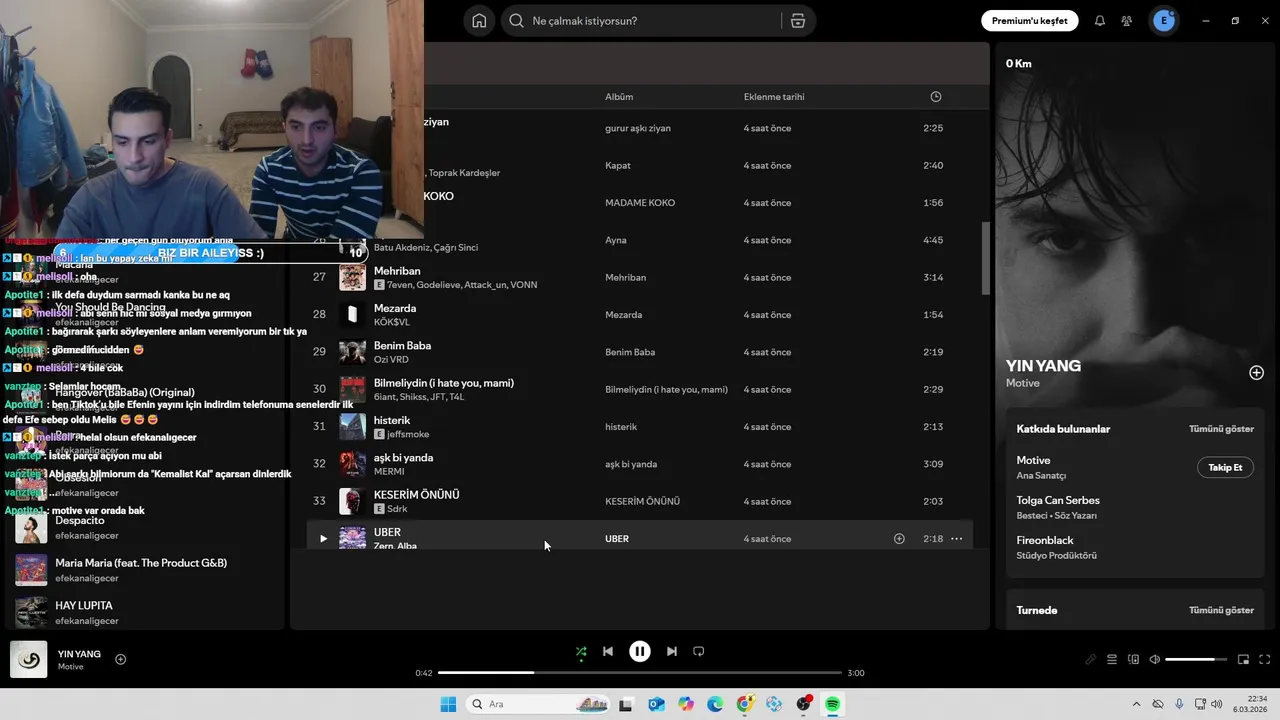The width and height of the screenshot is (1280, 720).
Task: Play the UBER track
Action: (x=323, y=539)
